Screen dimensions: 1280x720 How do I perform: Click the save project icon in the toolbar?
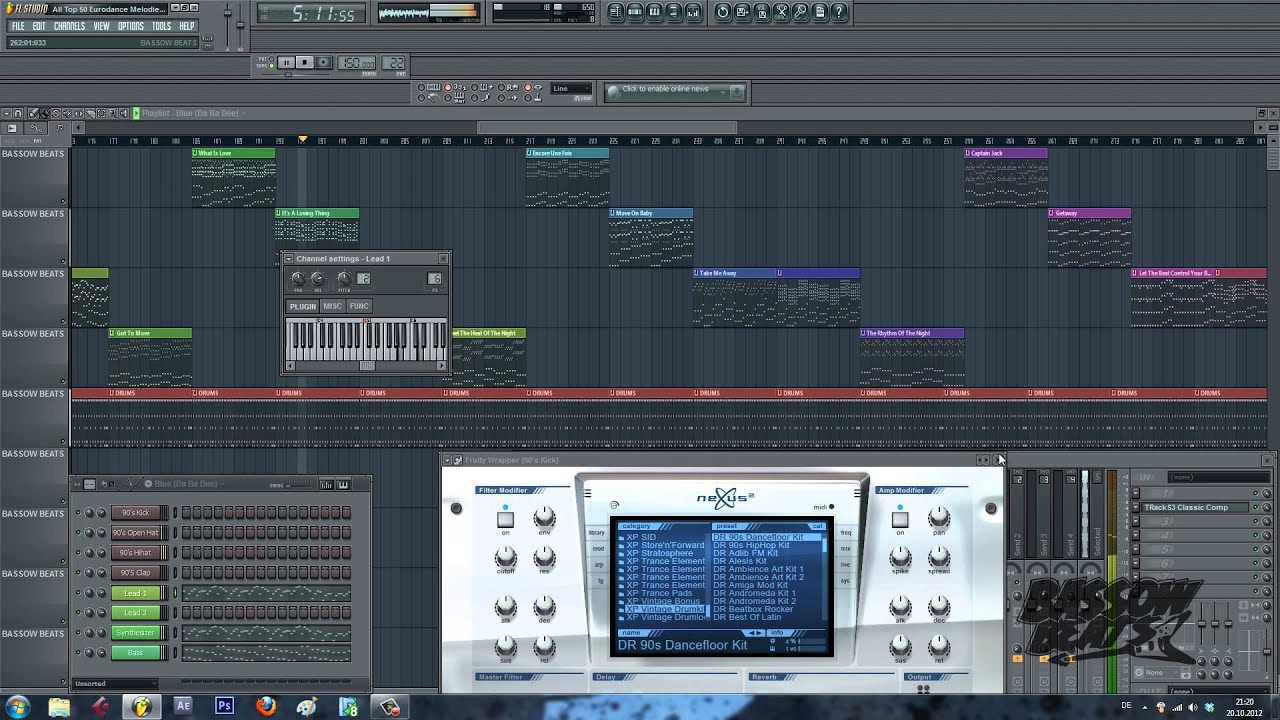pos(742,12)
